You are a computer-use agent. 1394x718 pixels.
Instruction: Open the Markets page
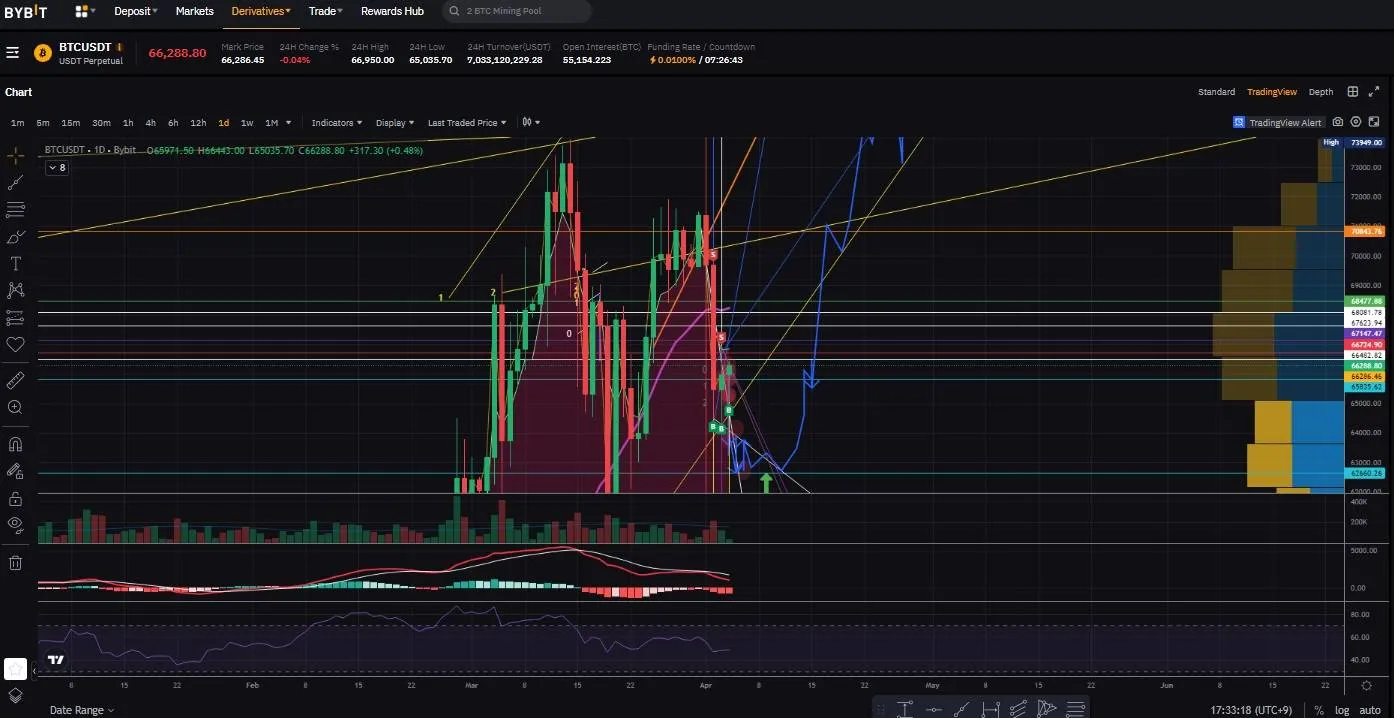click(195, 11)
